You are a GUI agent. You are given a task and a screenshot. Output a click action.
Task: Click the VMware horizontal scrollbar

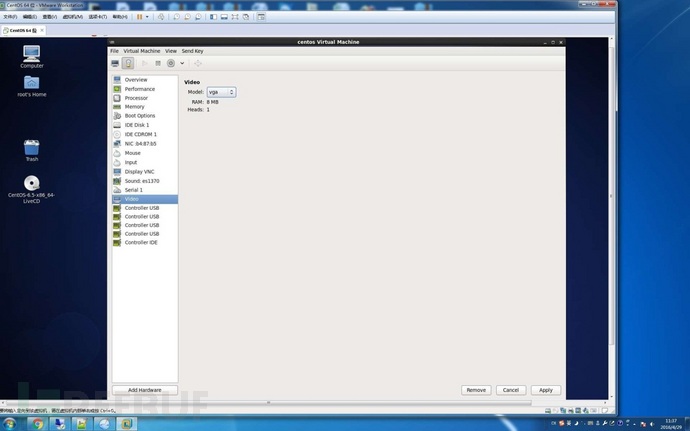point(268,403)
